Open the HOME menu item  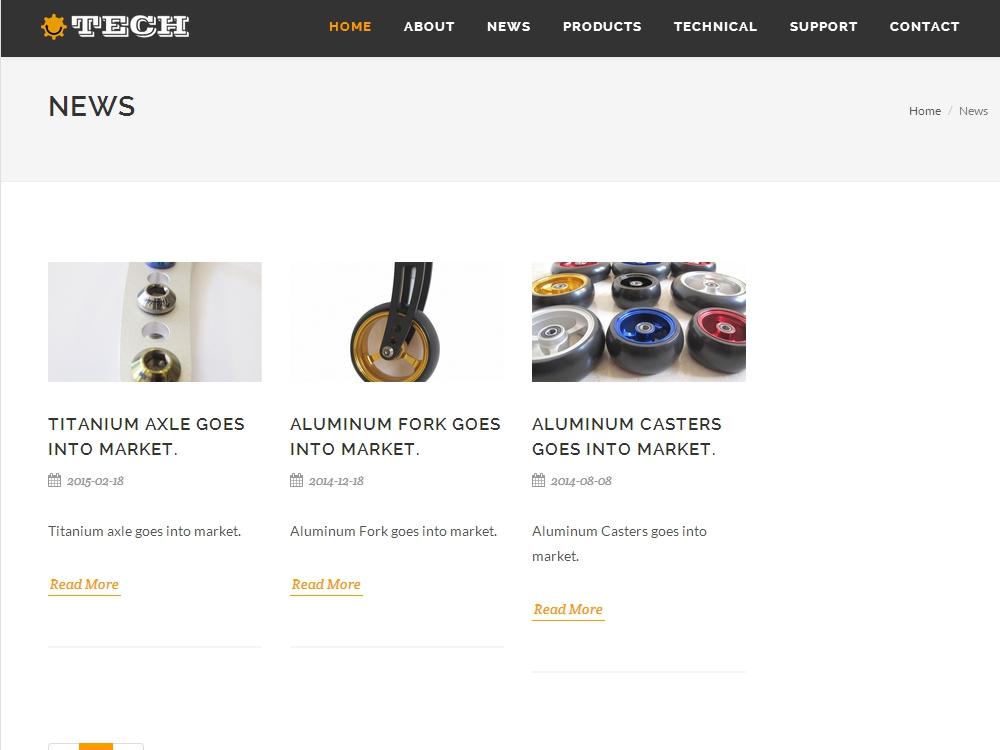point(350,27)
